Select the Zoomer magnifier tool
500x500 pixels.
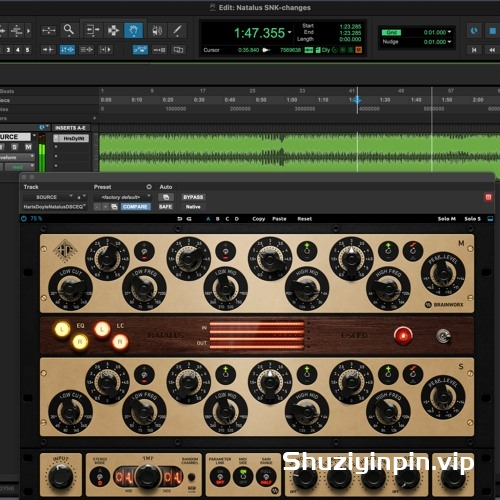coord(69,30)
